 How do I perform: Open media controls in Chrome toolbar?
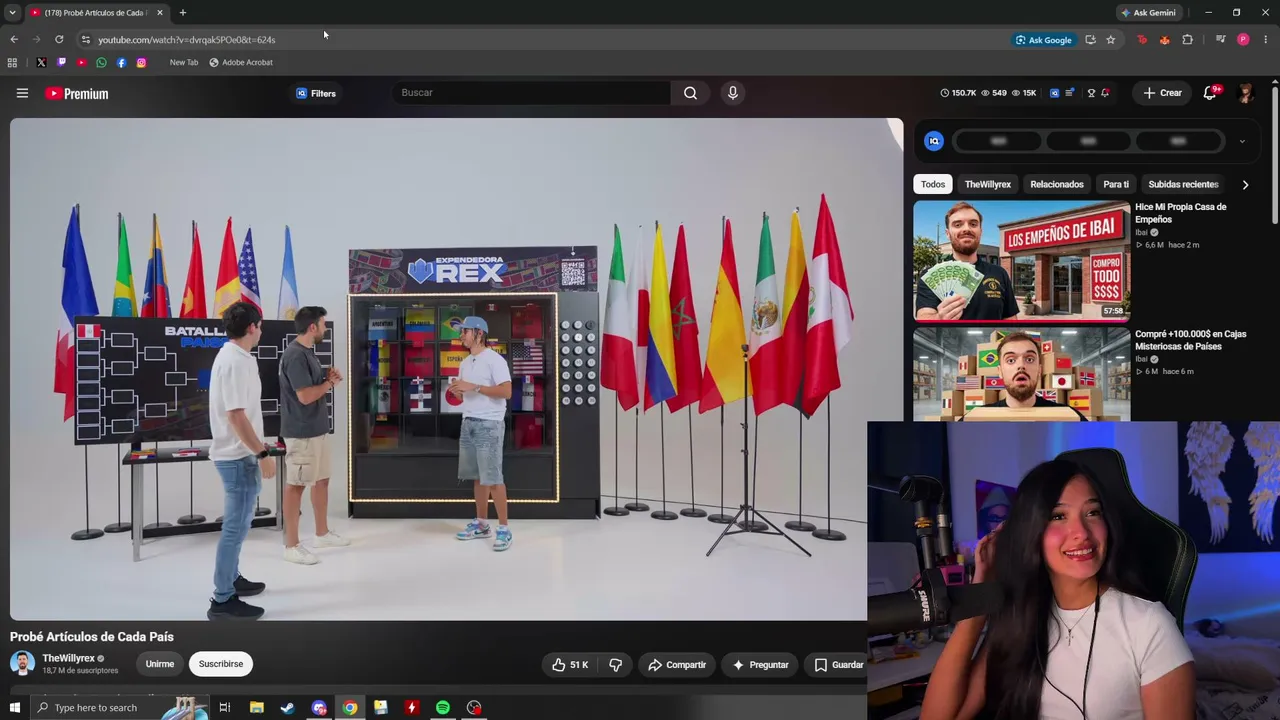click(x=1220, y=40)
